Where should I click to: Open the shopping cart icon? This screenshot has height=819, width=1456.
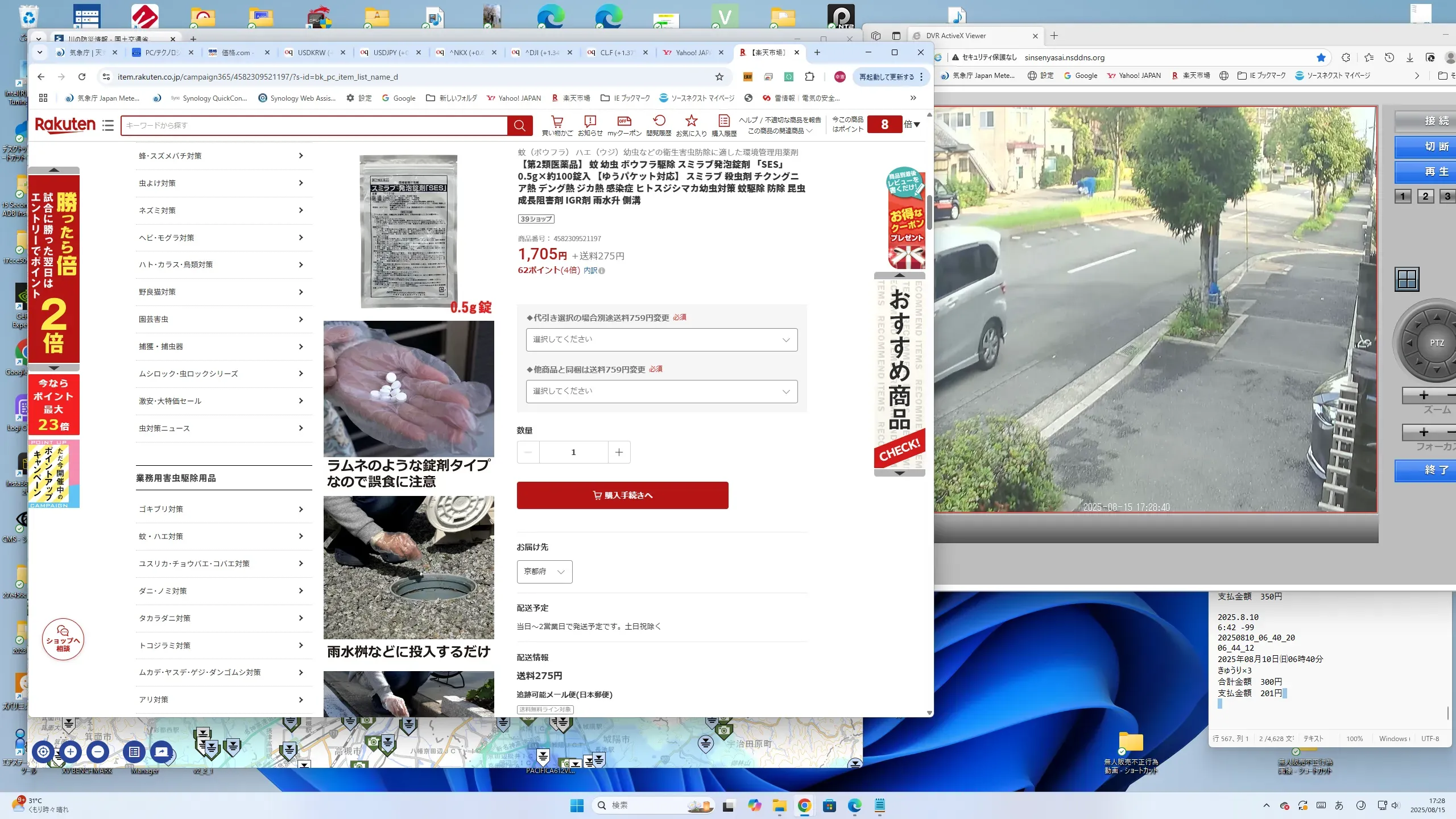(557, 121)
